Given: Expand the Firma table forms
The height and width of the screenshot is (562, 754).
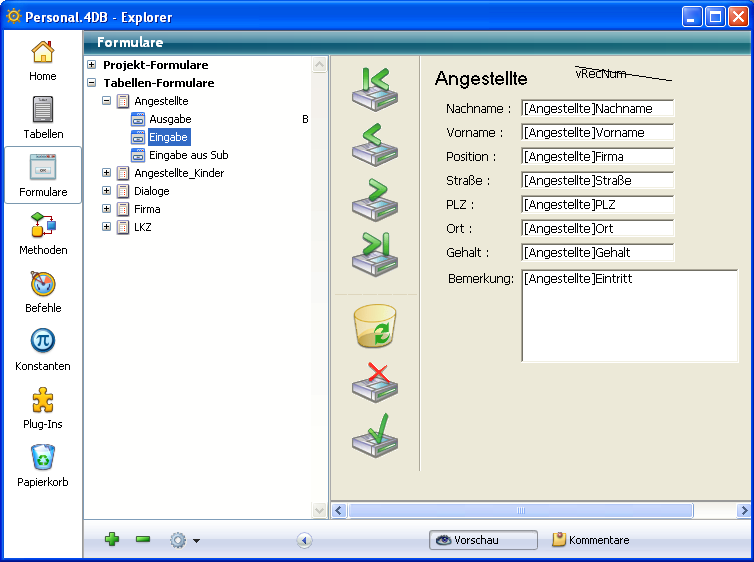Looking at the screenshot, I should tap(107, 209).
